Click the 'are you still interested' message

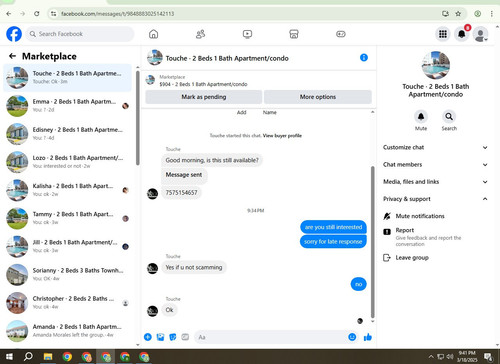tap(333, 227)
